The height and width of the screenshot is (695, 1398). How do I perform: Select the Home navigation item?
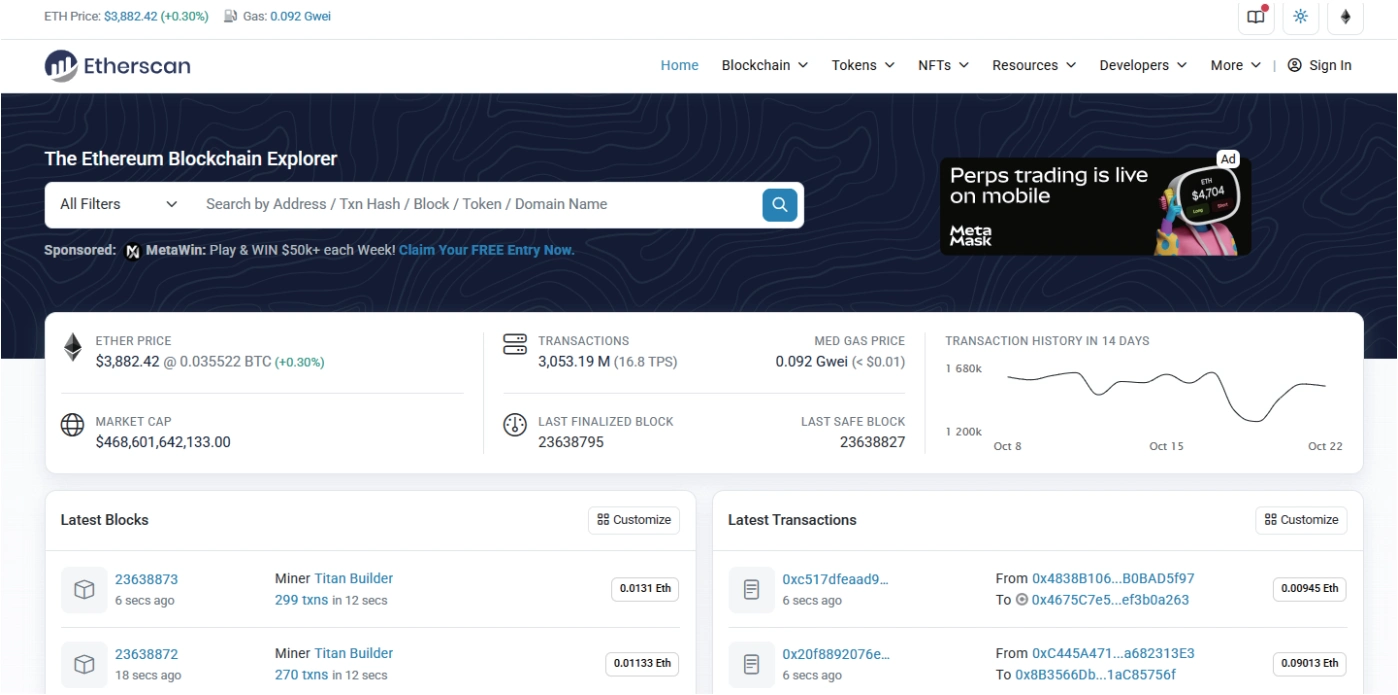[679, 65]
